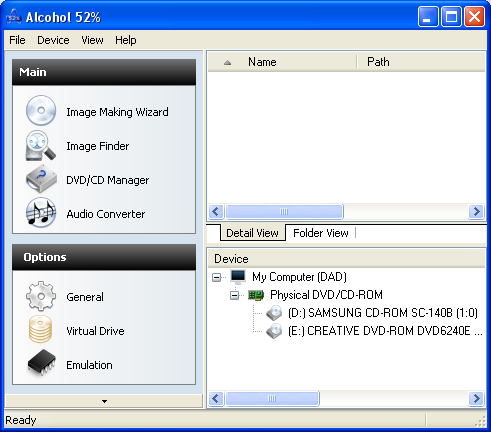491x432 pixels.
Task: Open the Device menu
Action: tap(53, 40)
